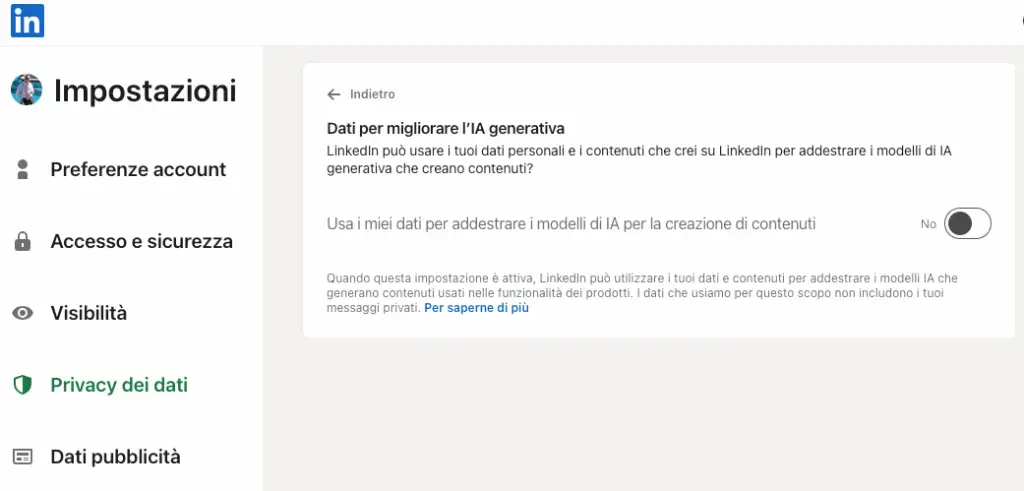This screenshot has height=491, width=1024.
Task: Select the lock icon for Accesso e sicurezza
Action: coord(23,241)
